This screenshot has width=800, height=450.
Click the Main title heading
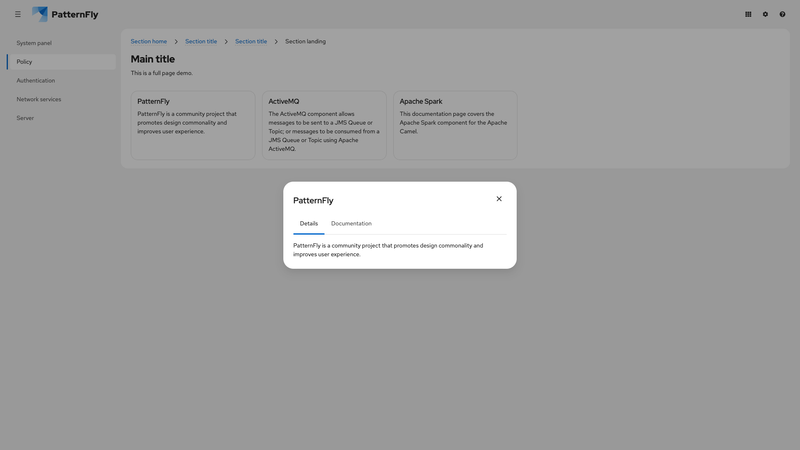[x=153, y=59]
